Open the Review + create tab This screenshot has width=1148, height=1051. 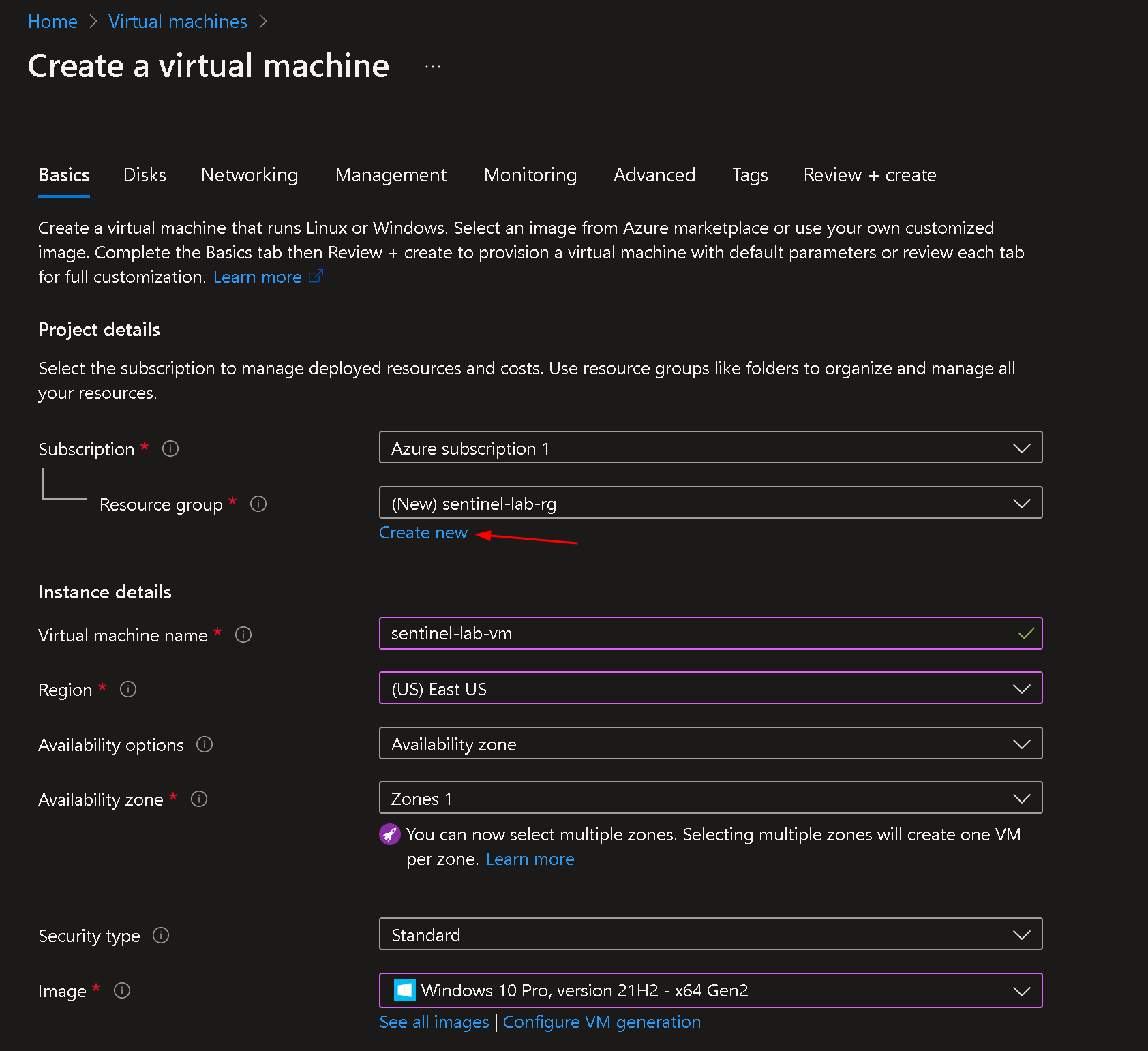point(870,175)
